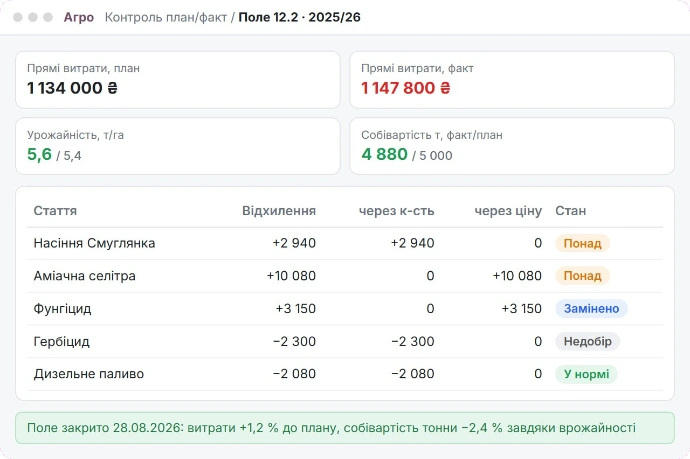Click через к-сть 0 for Аміачна селітра
The image size is (690, 459).
(430, 276)
